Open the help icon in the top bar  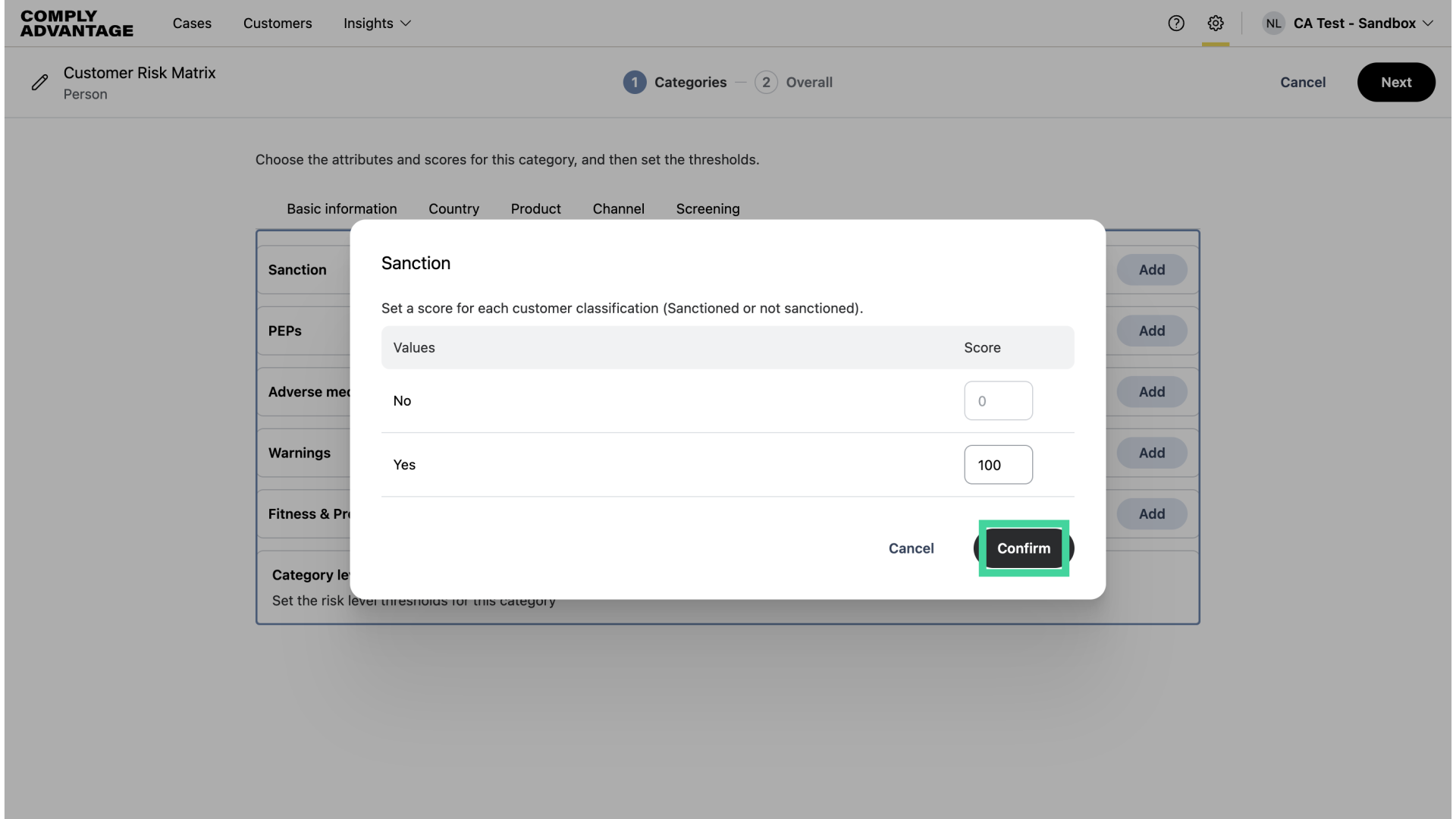1176,24
